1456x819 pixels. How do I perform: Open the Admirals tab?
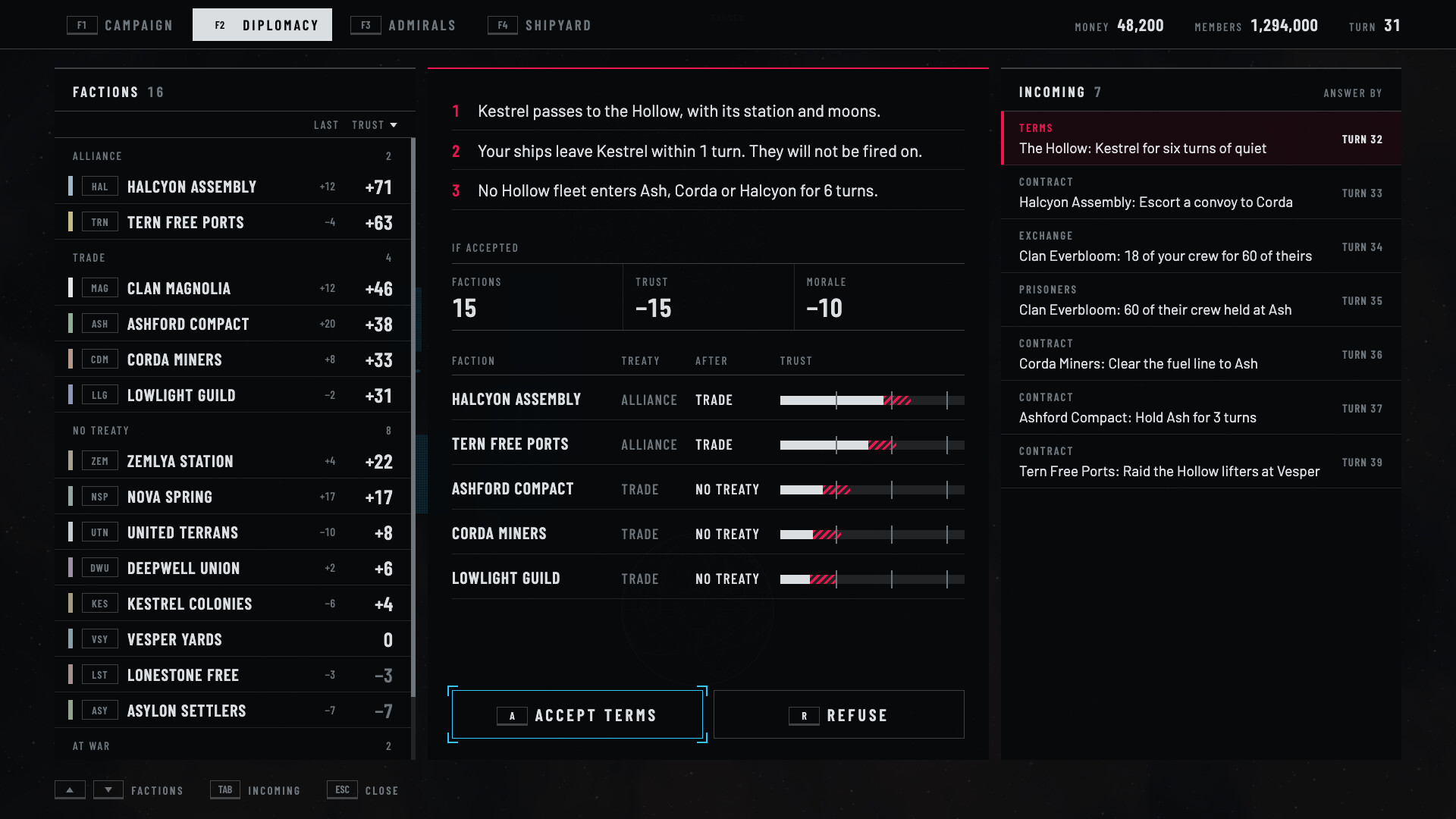(x=403, y=25)
